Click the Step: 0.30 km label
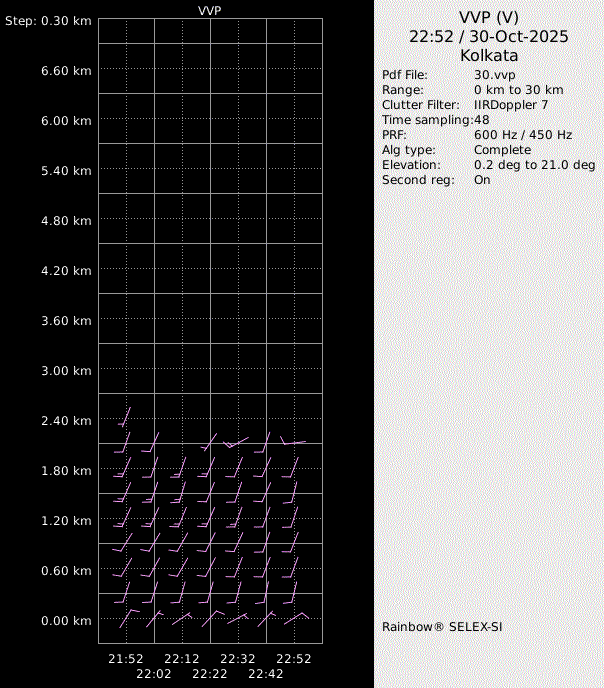Screen dimensions: 604x688 (48, 21)
